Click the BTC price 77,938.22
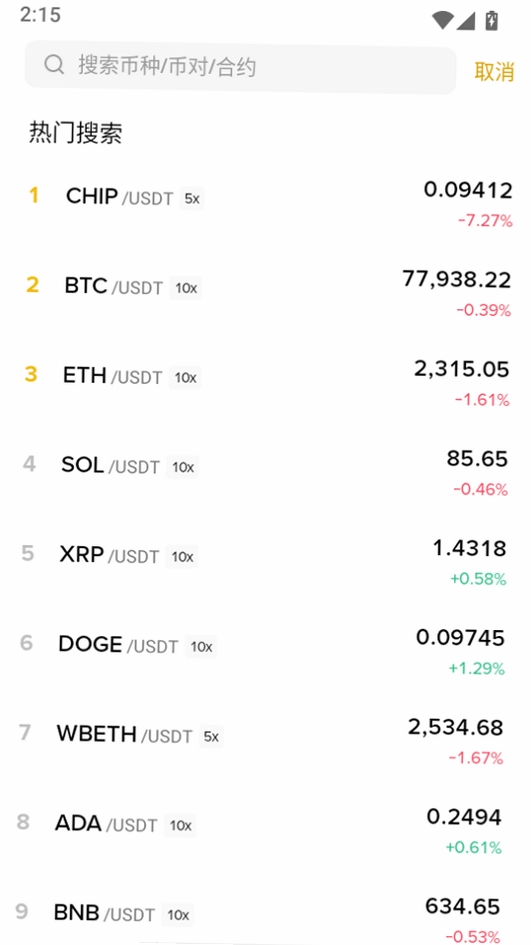 [456, 280]
